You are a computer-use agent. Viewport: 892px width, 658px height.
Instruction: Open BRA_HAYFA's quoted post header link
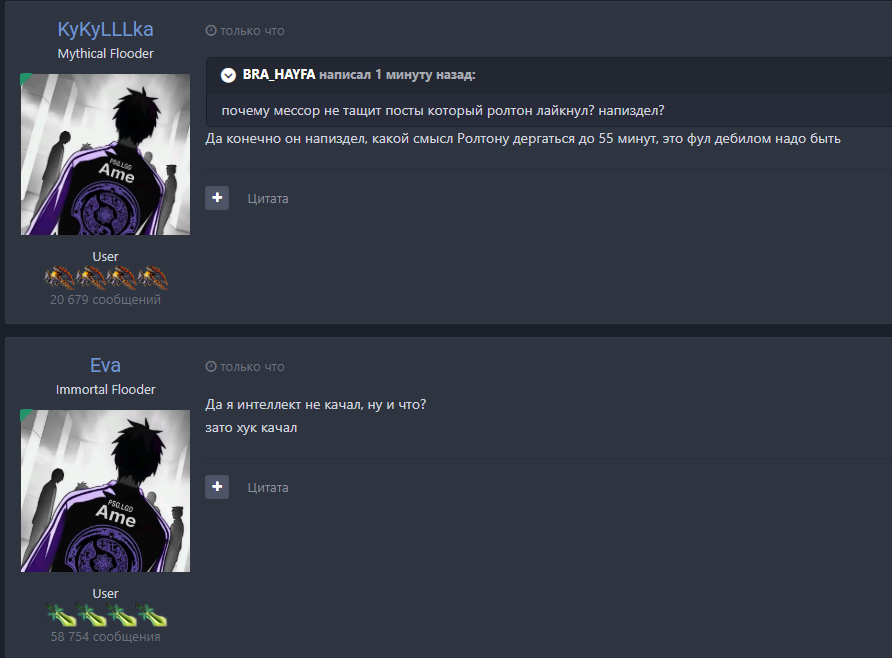[359, 75]
